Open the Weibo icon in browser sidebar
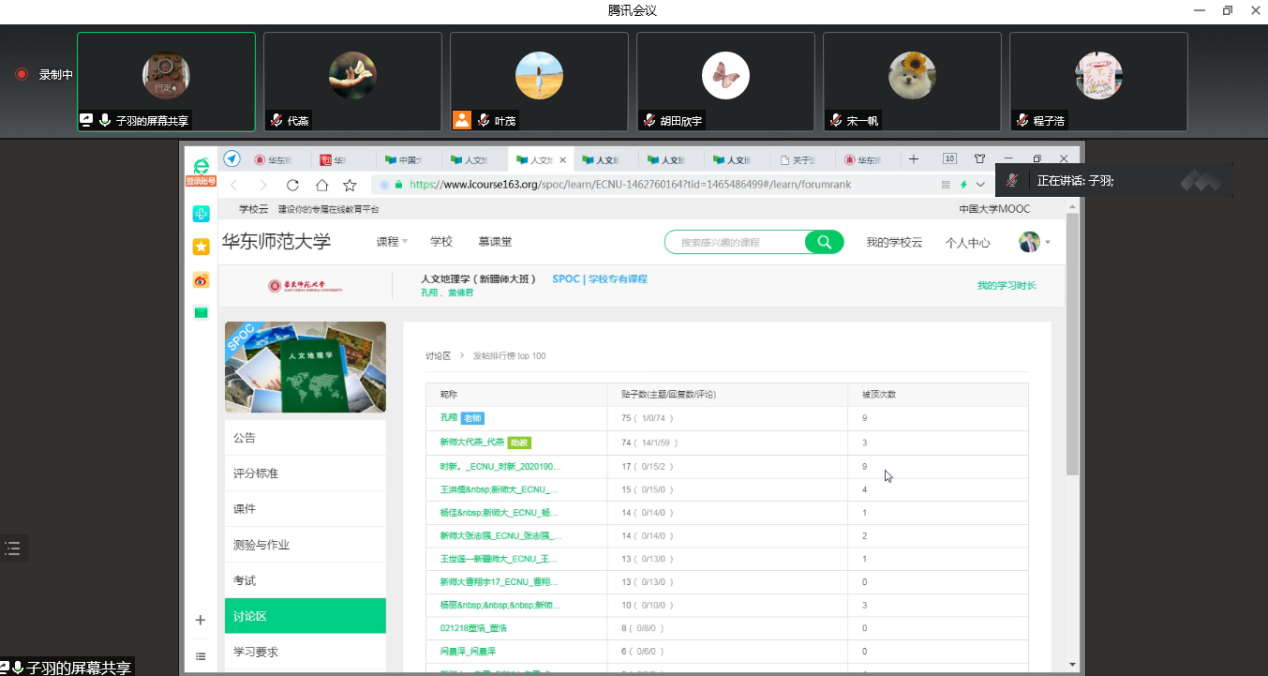 tap(201, 280)
